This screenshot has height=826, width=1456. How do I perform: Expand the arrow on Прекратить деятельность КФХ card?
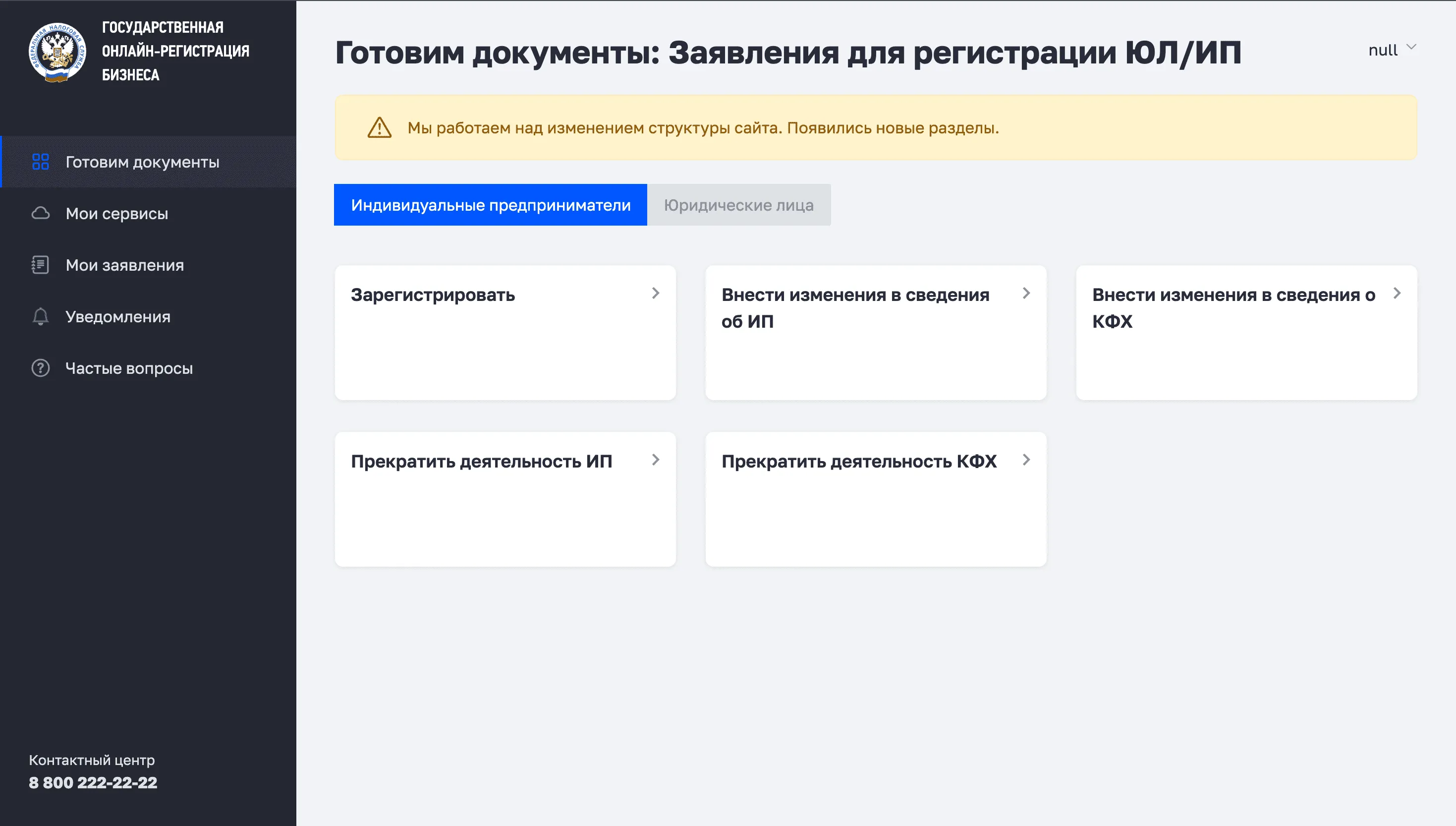(1026, 461)
